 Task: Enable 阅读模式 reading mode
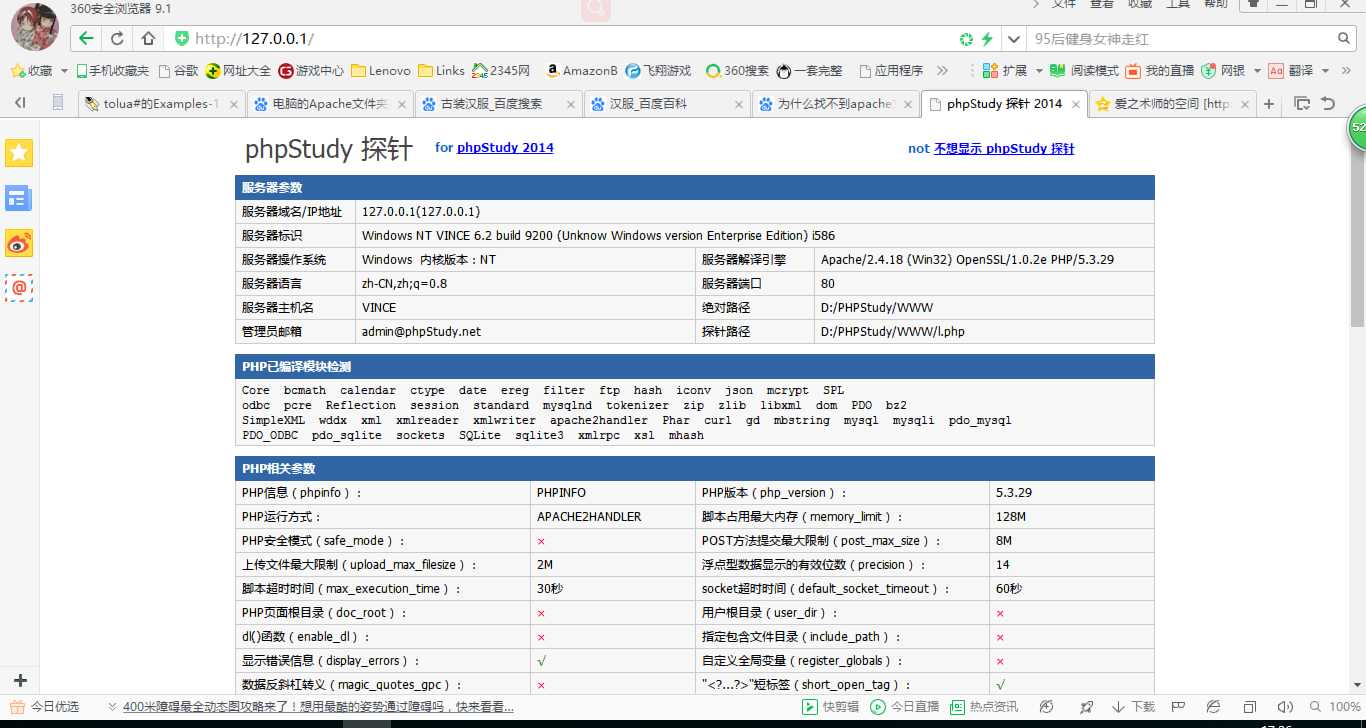1085,71
